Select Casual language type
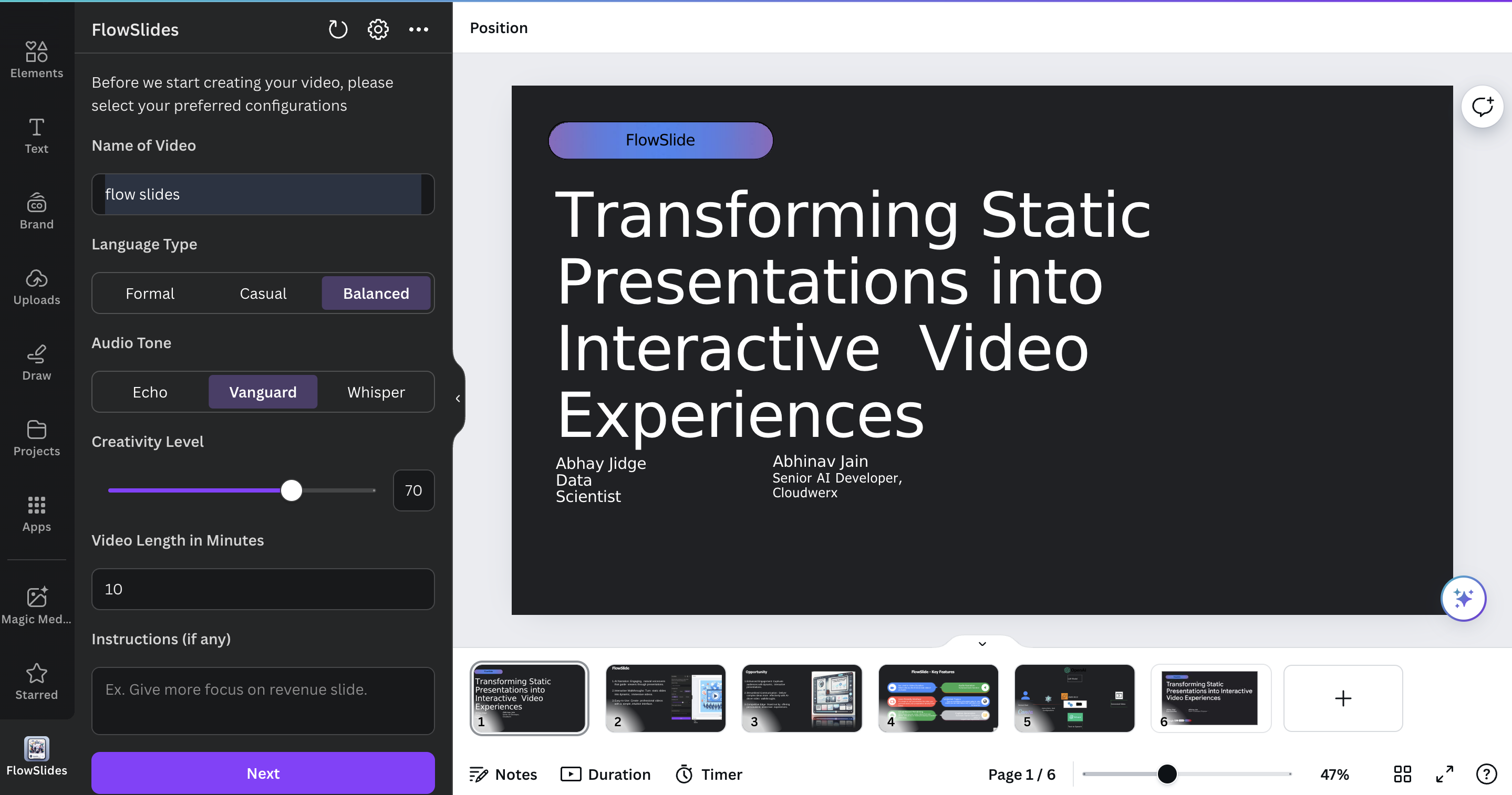Viewport: 1512px width, 795px height. pyautogui.click(x=263, y=294)
